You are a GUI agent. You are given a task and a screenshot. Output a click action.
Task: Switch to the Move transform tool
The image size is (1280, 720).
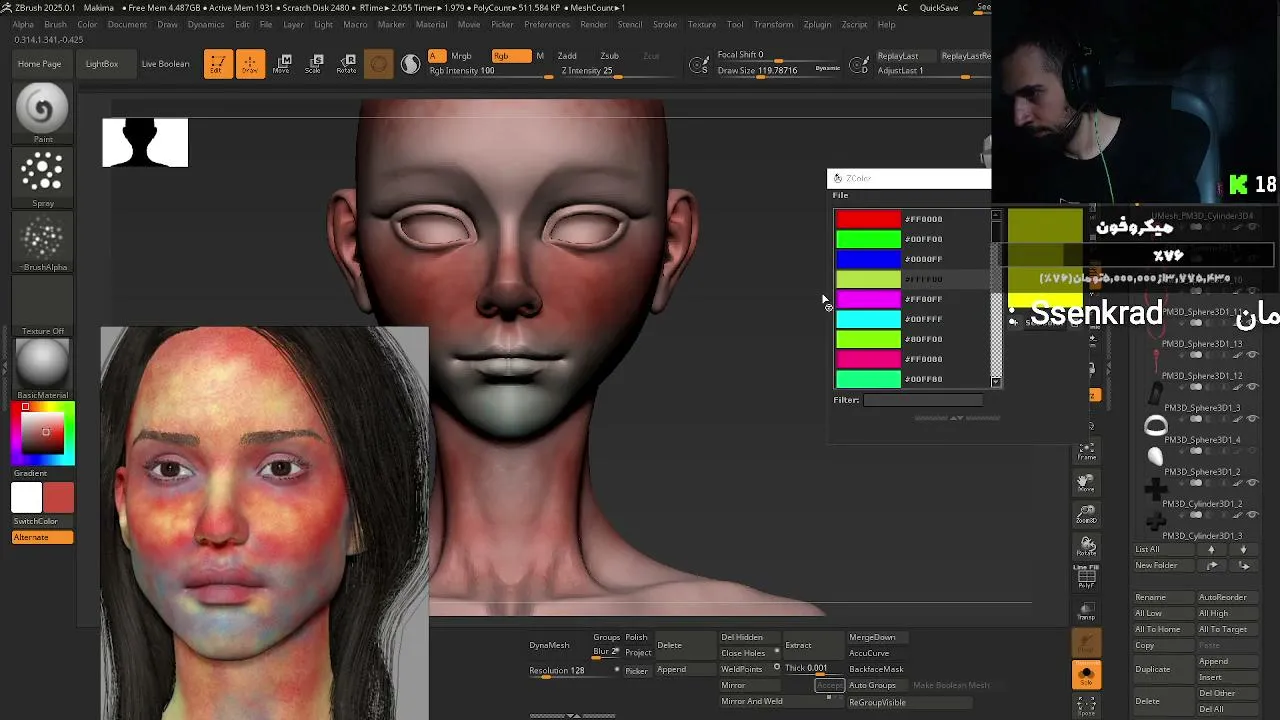pos(282,64)
